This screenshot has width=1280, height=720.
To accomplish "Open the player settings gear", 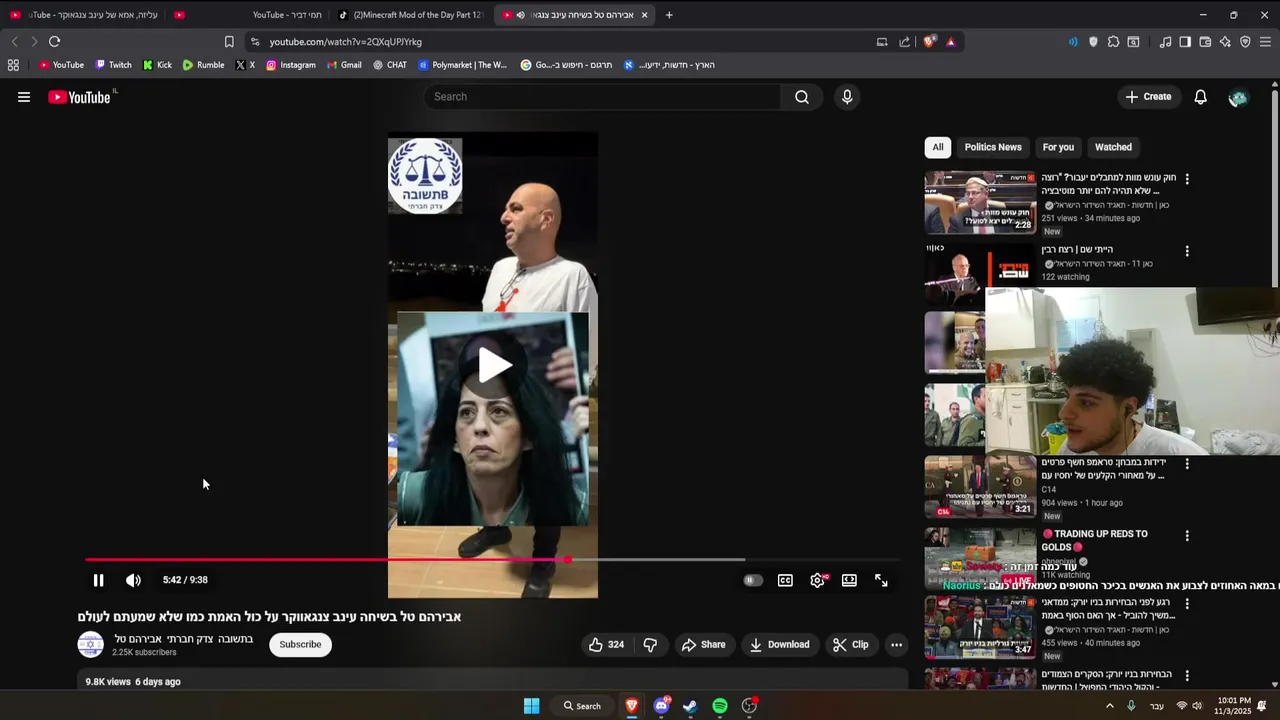I will pos(818,580).
